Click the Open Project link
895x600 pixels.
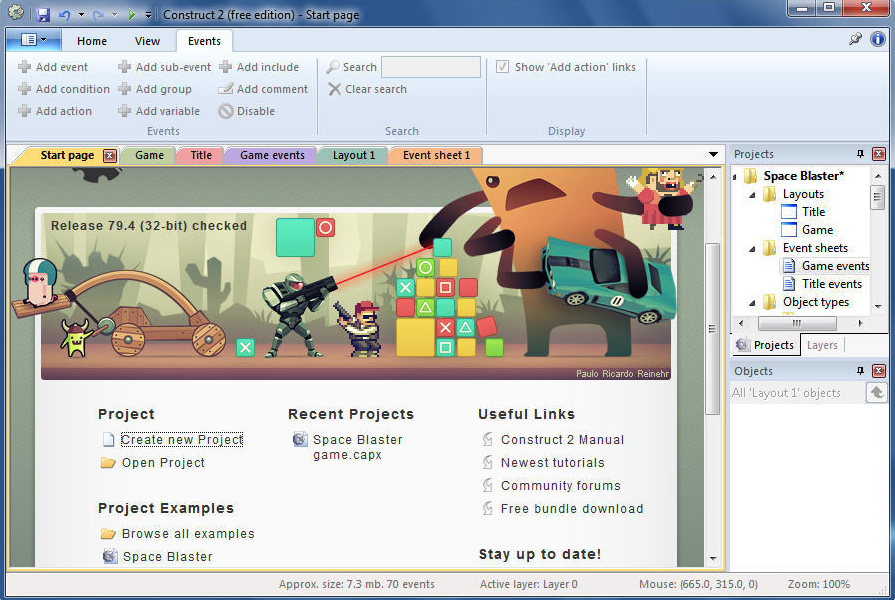coord(163,462)
